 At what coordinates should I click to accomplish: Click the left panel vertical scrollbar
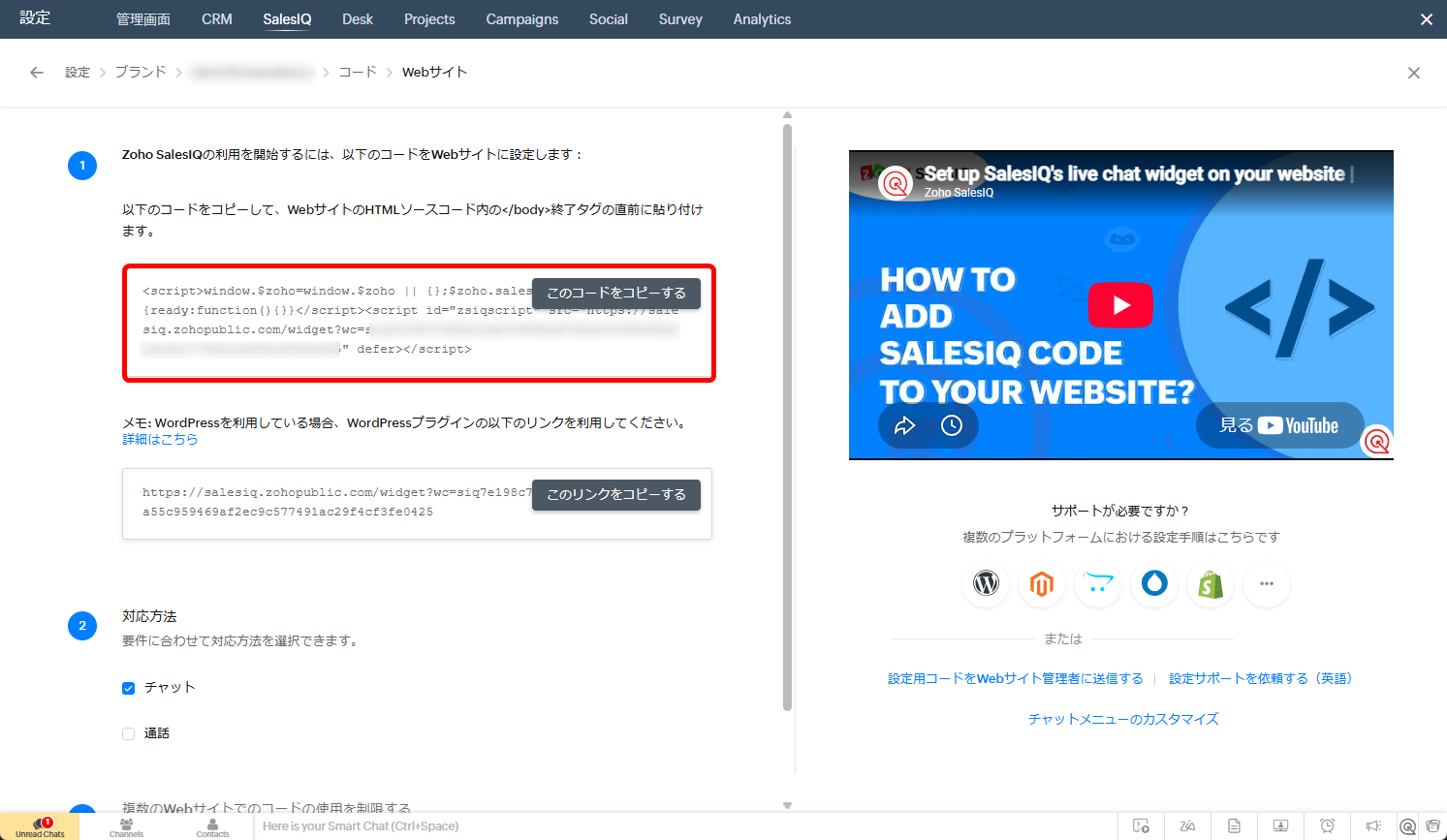coord(787,417)
